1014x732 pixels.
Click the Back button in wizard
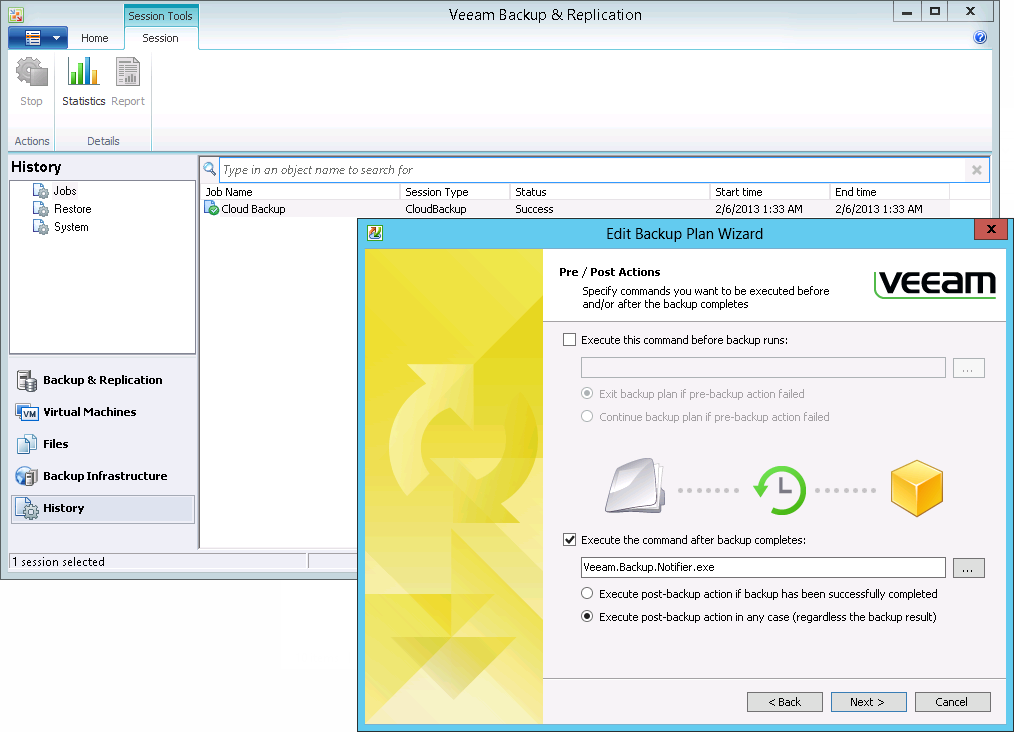click(784, 702)
